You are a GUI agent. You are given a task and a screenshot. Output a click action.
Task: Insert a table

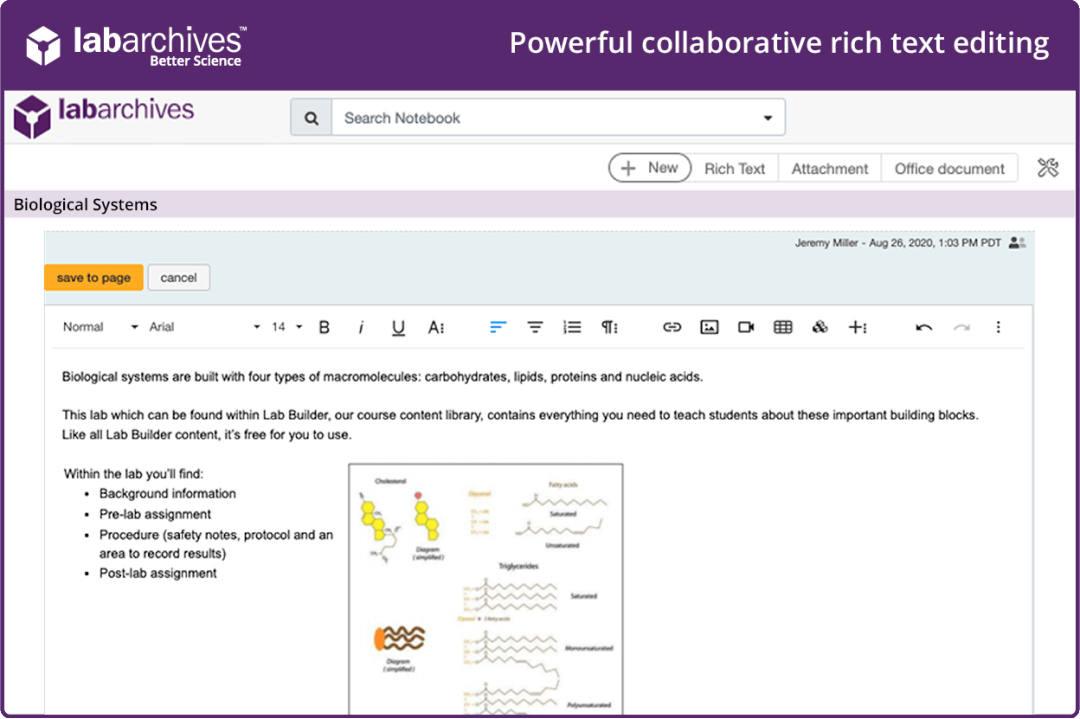click(x=783, y=327)
